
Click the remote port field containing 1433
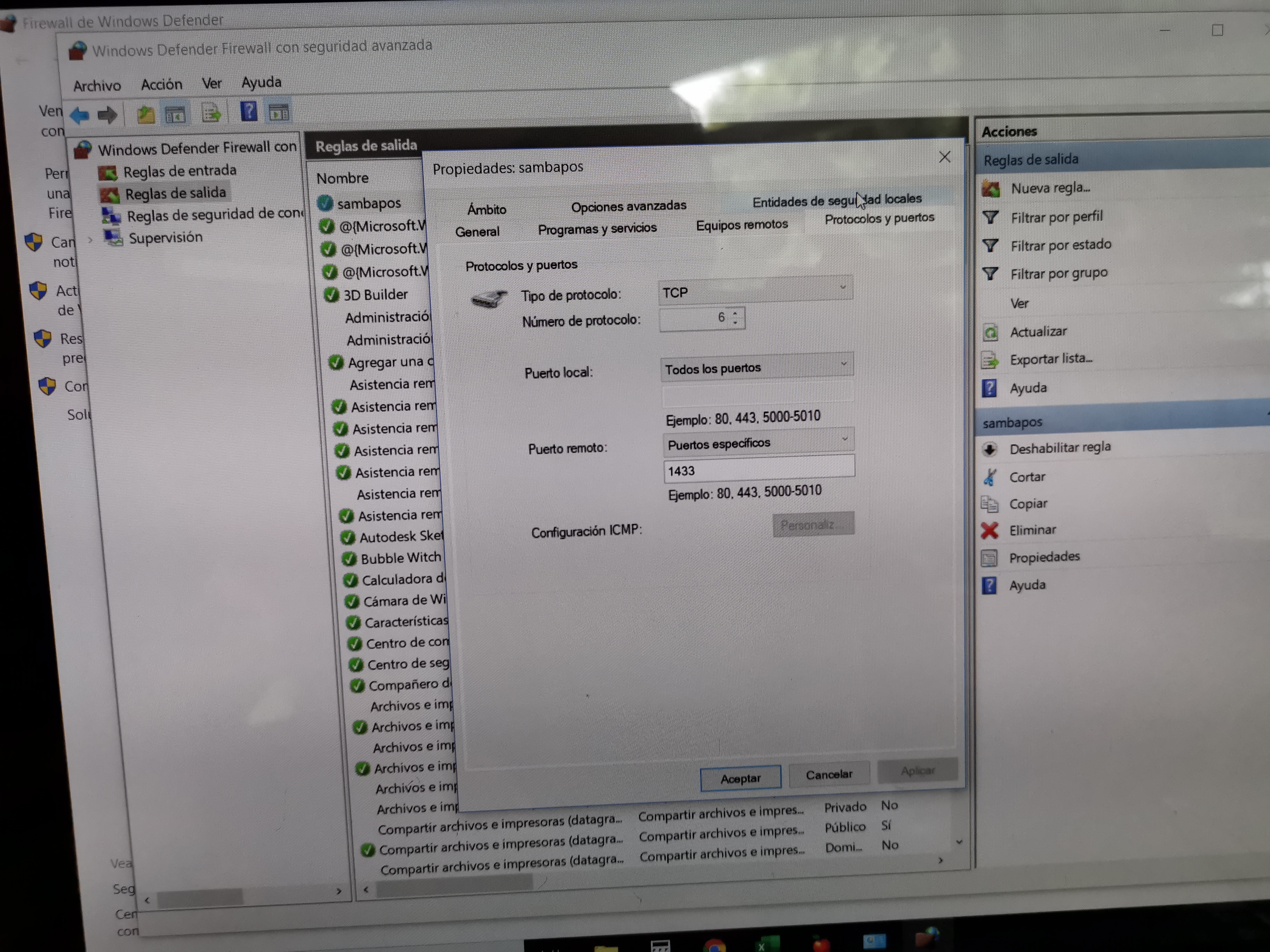pos(759,469)
